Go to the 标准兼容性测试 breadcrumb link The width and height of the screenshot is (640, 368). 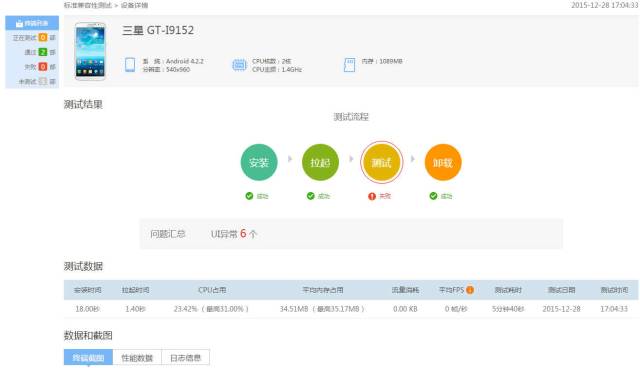(88, 5)
